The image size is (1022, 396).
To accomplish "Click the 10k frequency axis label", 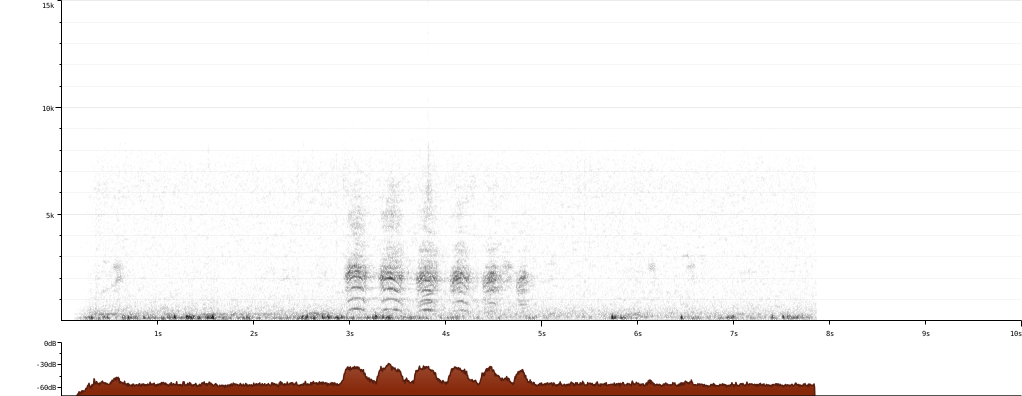I will pos(48,108).
